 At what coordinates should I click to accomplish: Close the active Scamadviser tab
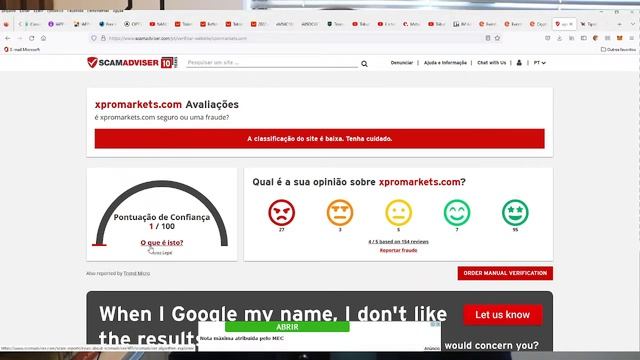(x=571, y=24)
